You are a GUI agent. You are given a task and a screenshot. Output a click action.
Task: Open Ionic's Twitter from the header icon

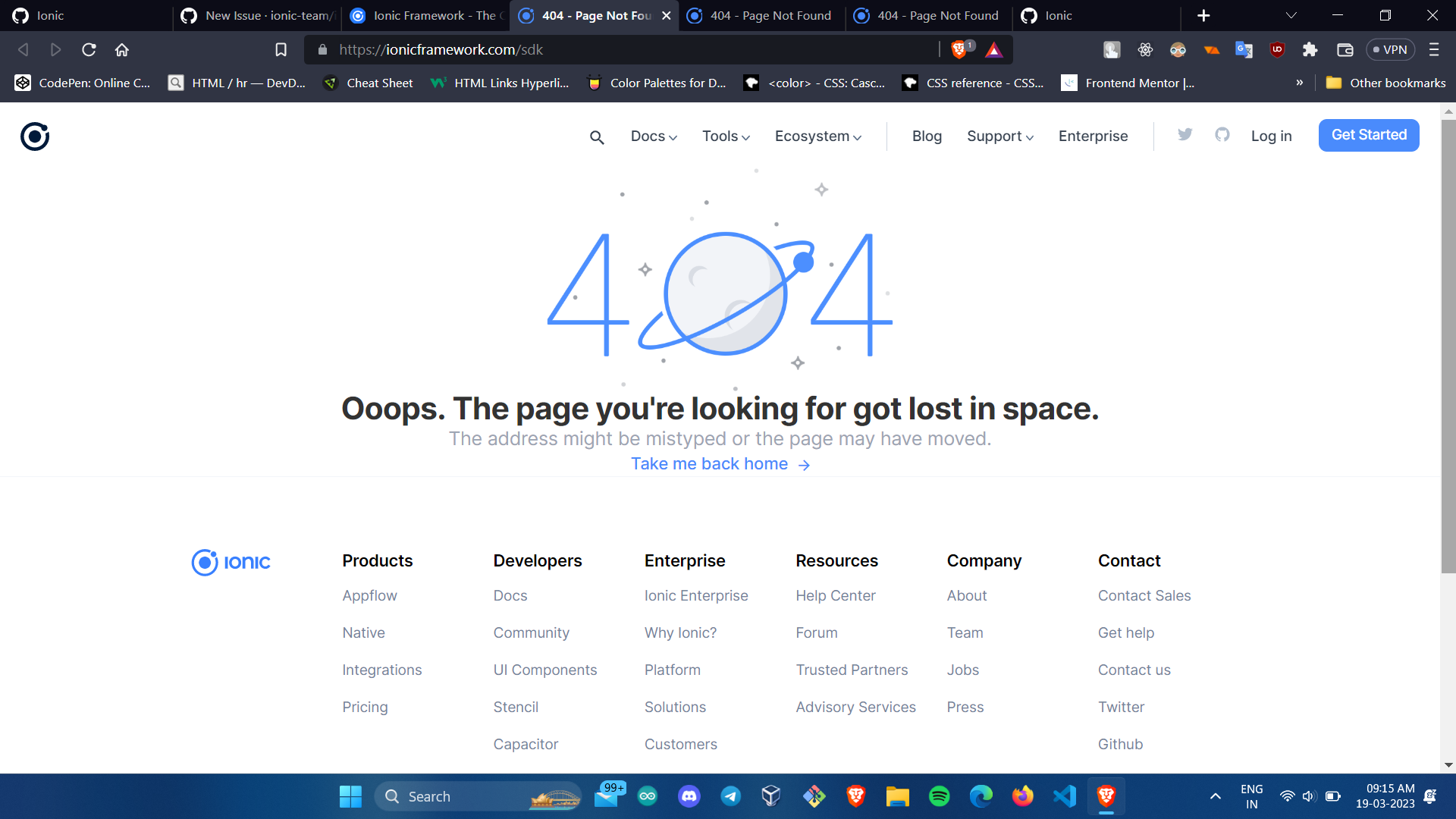1185,134
